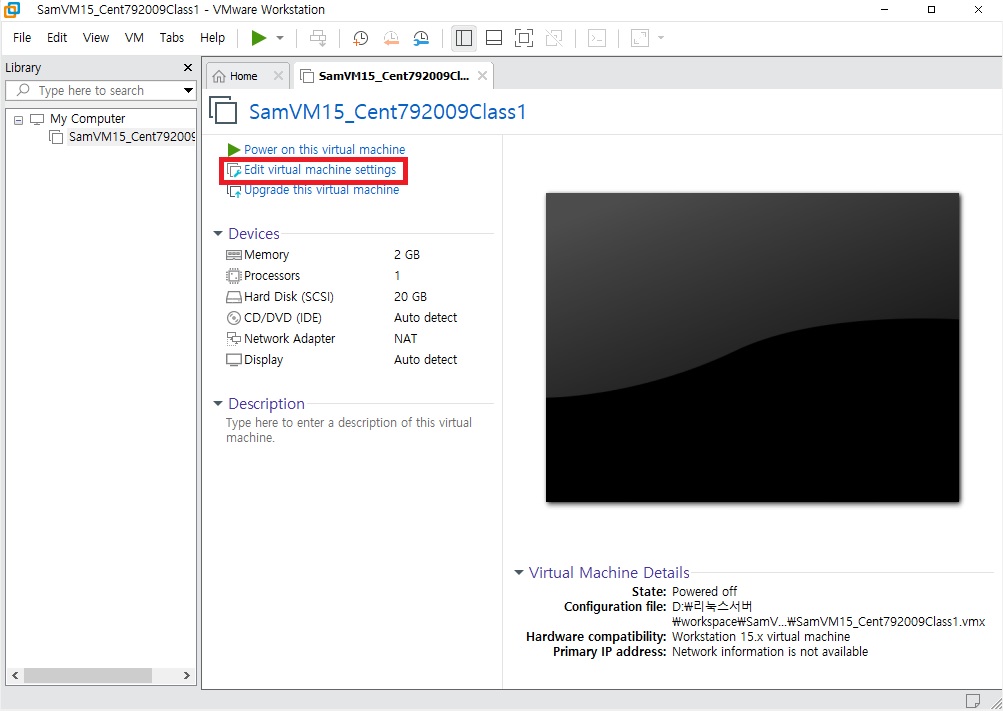Screen dimensions: 1003x711
Task: Collapse the My Computer tree node
Action: [19, 120]
